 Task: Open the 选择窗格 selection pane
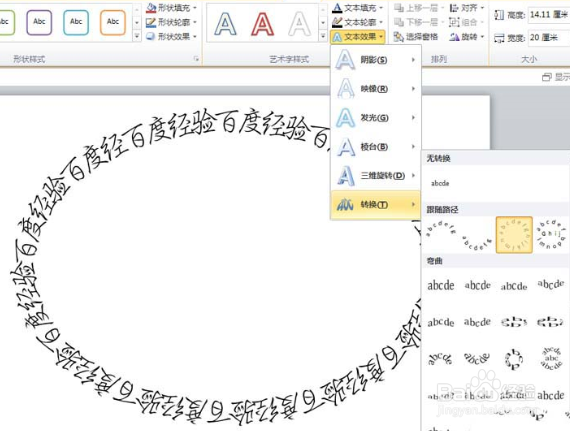[x=416, y=37]
